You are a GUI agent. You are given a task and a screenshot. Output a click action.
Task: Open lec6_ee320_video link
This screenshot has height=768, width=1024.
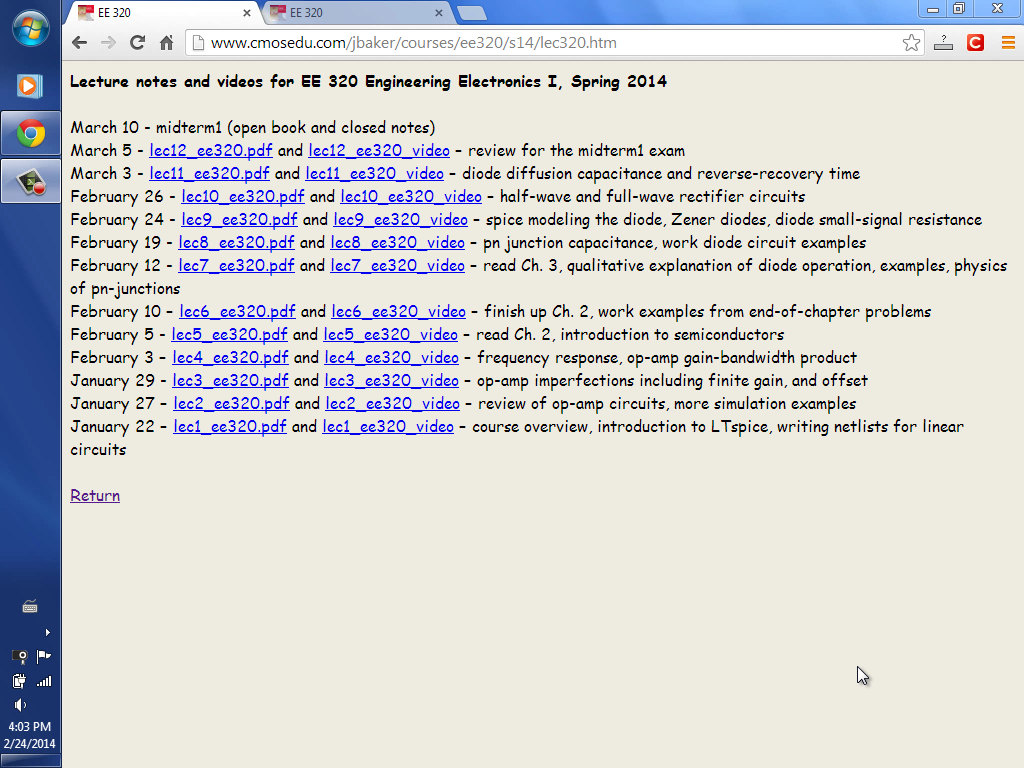click(x=398, y=312)
